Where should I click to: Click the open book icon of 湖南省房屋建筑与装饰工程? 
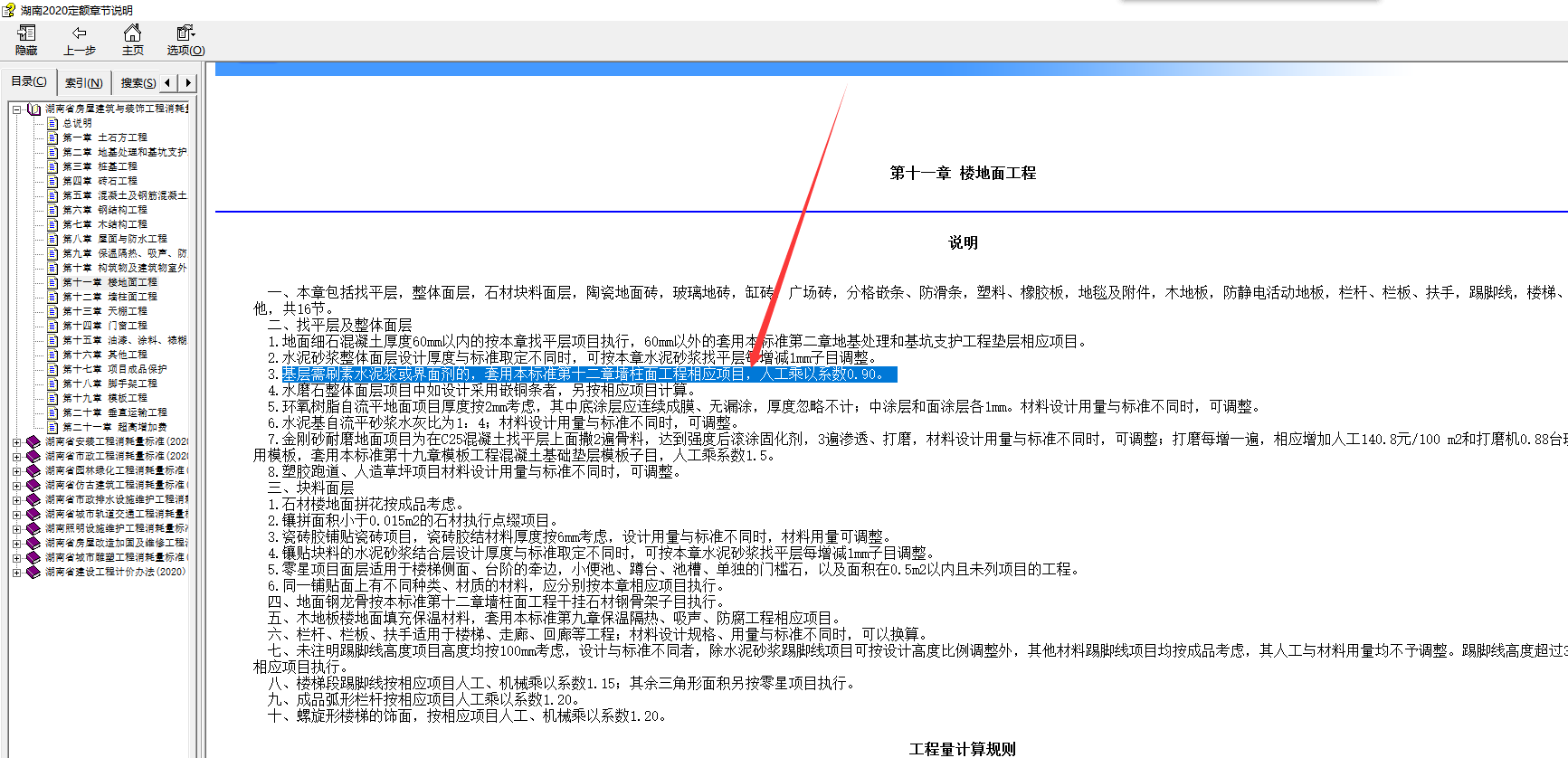coord(34,109)
